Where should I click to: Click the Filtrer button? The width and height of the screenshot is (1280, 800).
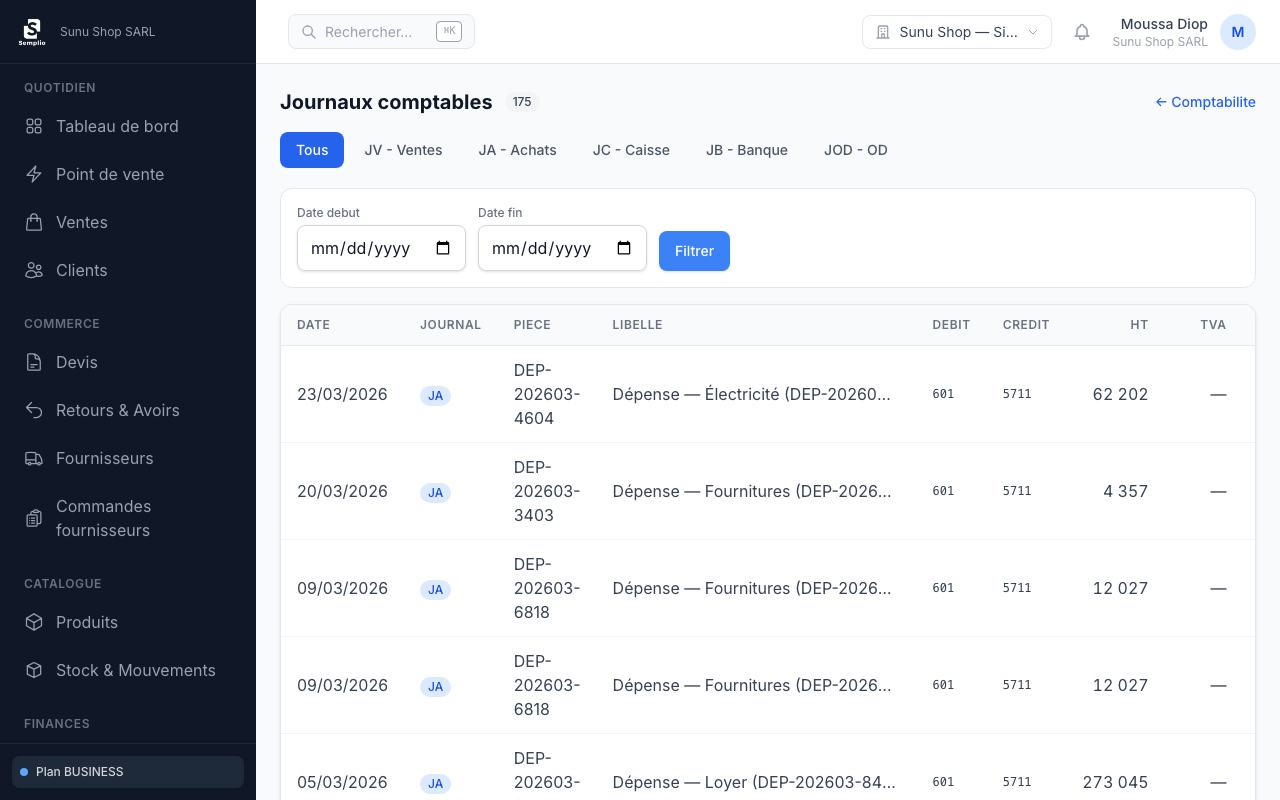(x=694, y=251)
